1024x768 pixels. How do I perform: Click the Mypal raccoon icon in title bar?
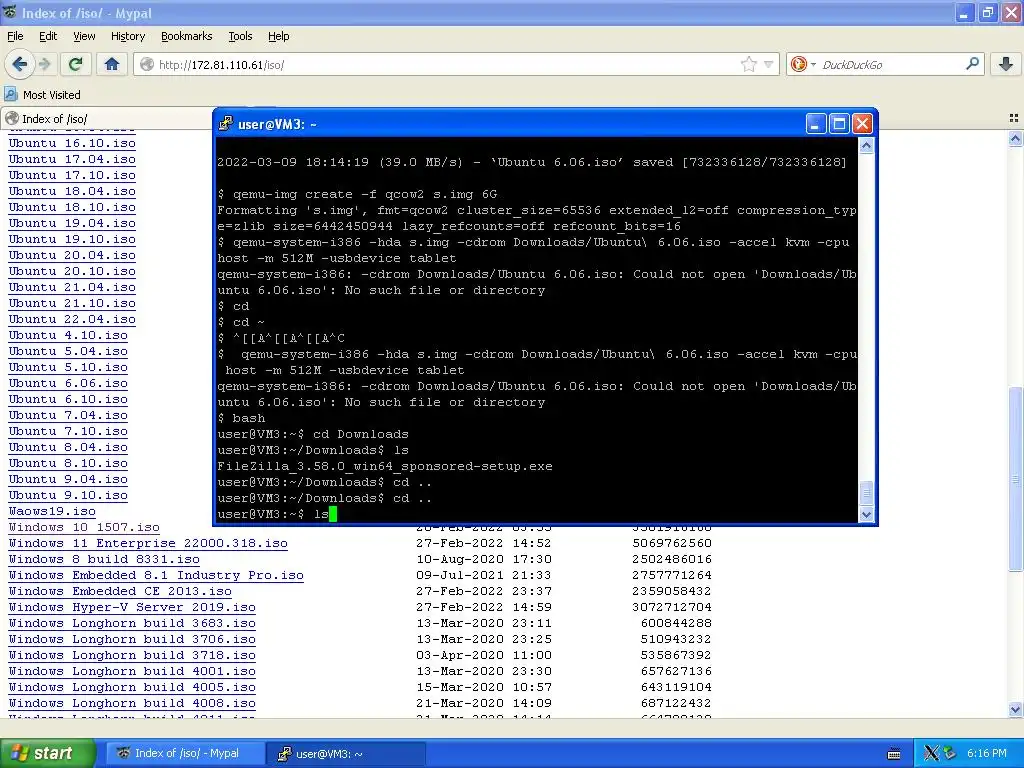click(x=10, y=12)
